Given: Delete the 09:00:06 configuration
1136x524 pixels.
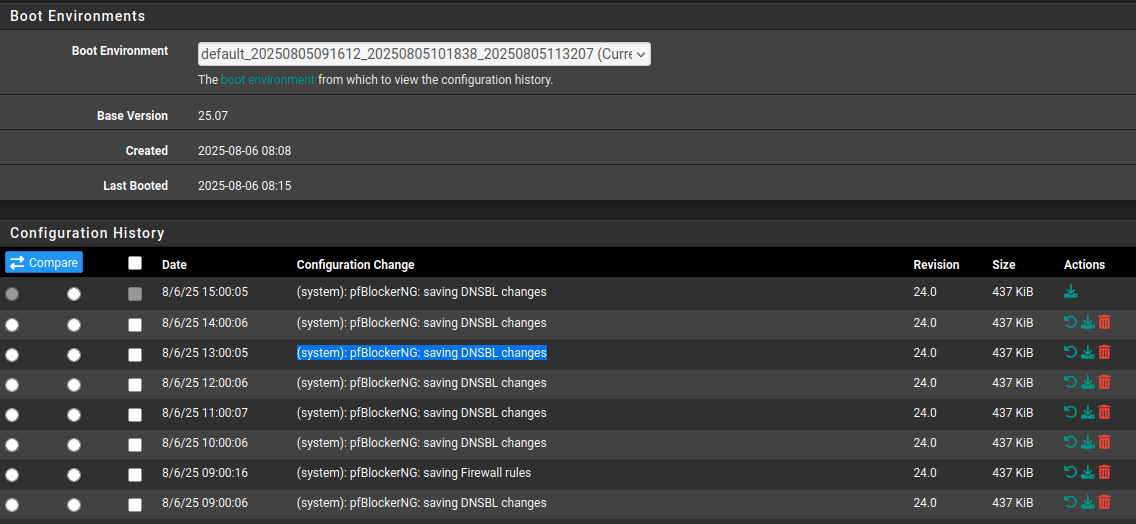Looking at the screenshot, I should click(x=1104, y=502).
